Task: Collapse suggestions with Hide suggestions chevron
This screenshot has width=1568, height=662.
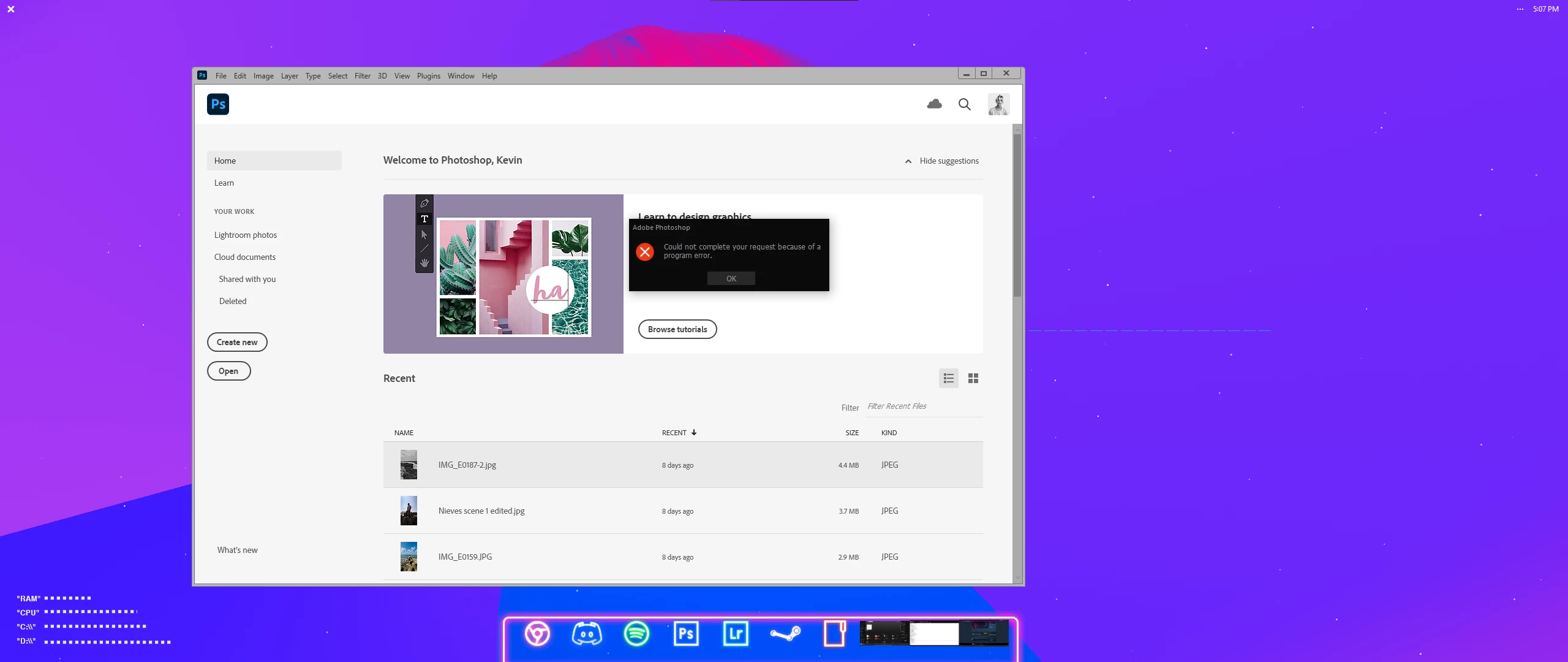Action: 908,161
